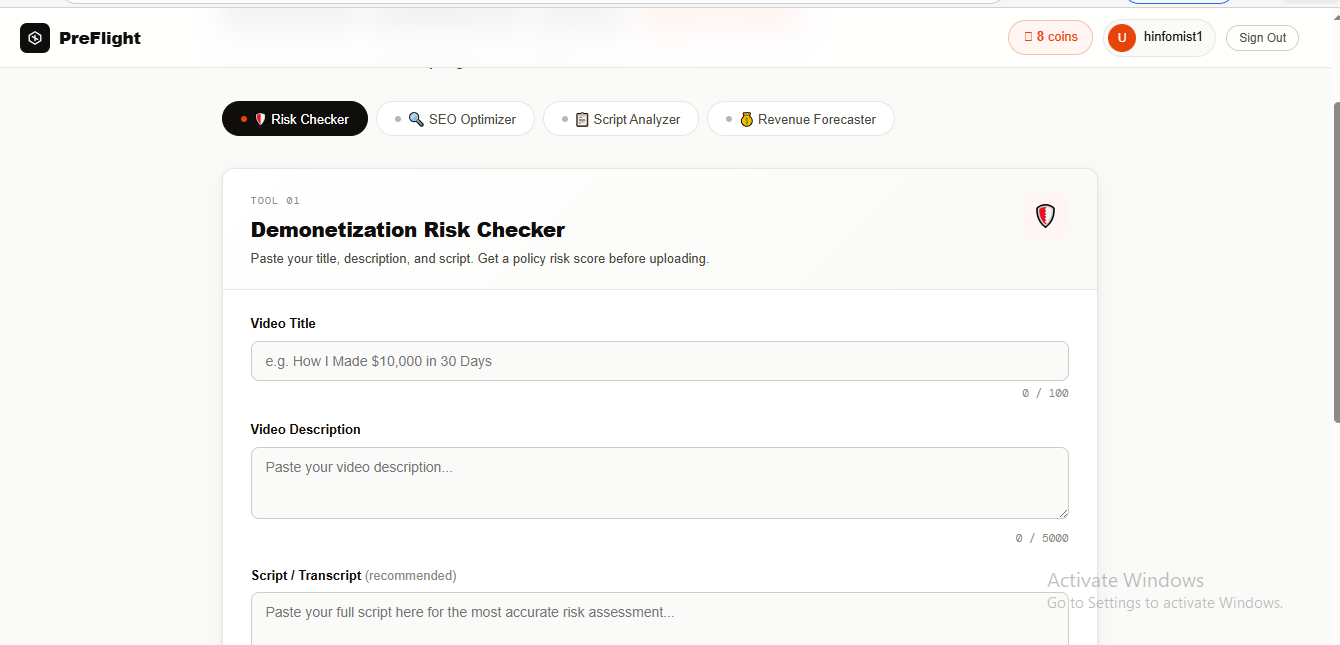Switch to the SEO Optimizer tab
This screenshot has height=645, width=1340.
tap(455, 119)
